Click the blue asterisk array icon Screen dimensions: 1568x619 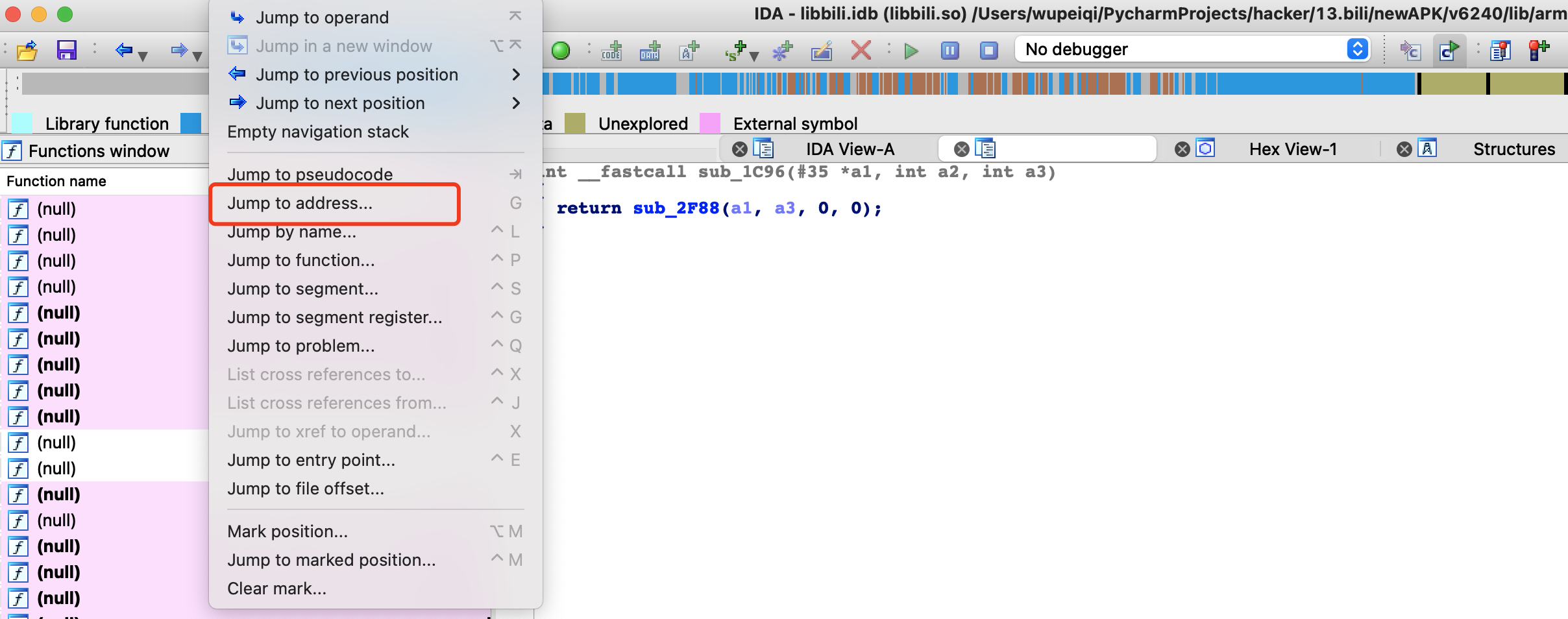click(783, 50)
